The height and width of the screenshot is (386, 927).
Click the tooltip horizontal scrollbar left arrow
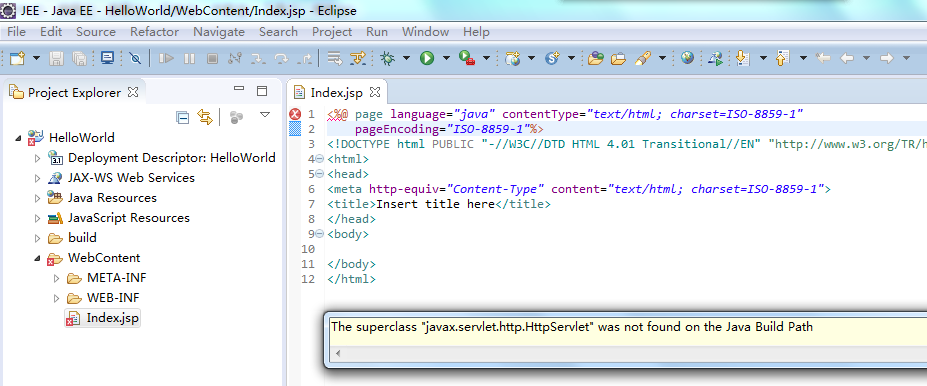(339, 352)
